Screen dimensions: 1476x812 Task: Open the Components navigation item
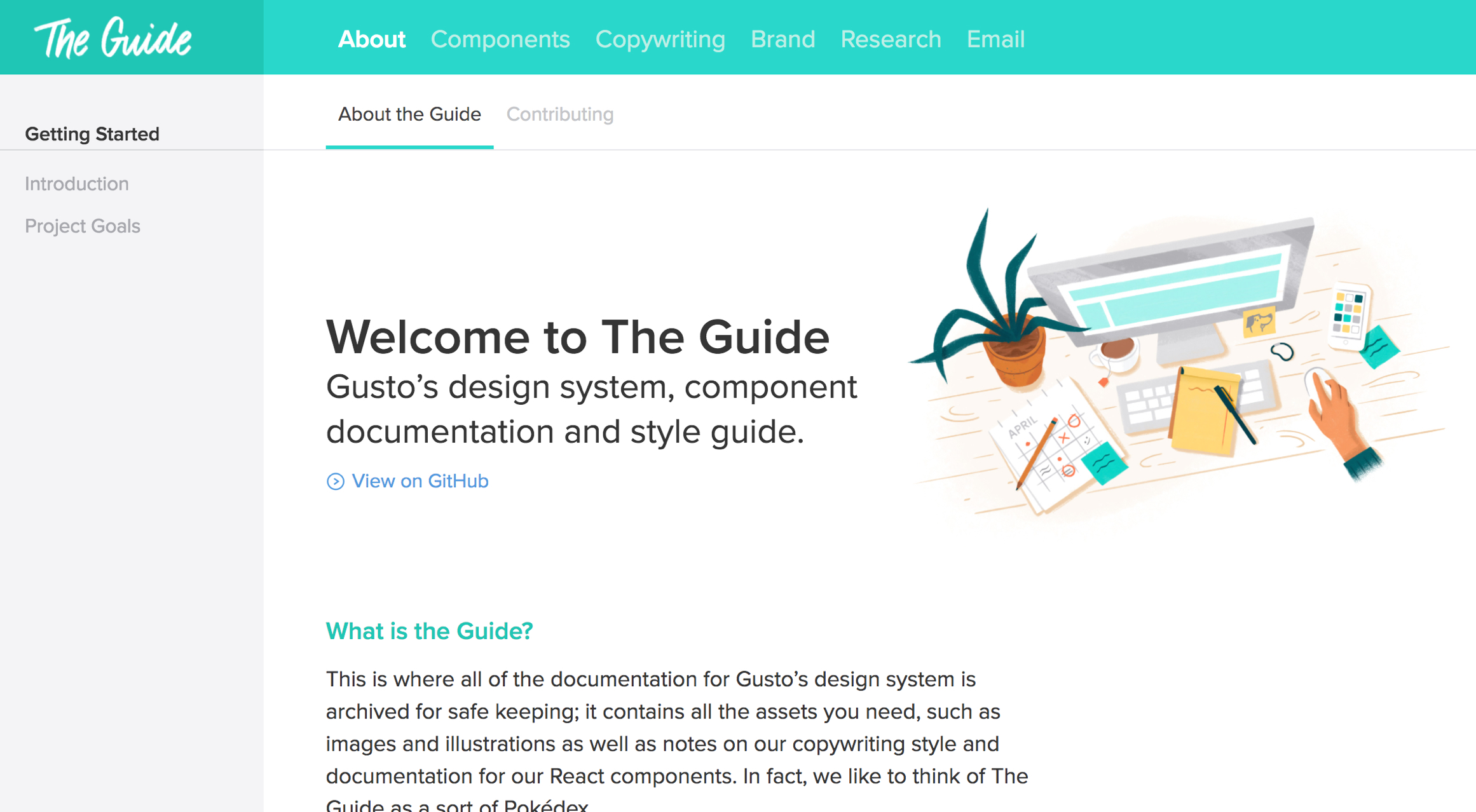pos(500,39)
